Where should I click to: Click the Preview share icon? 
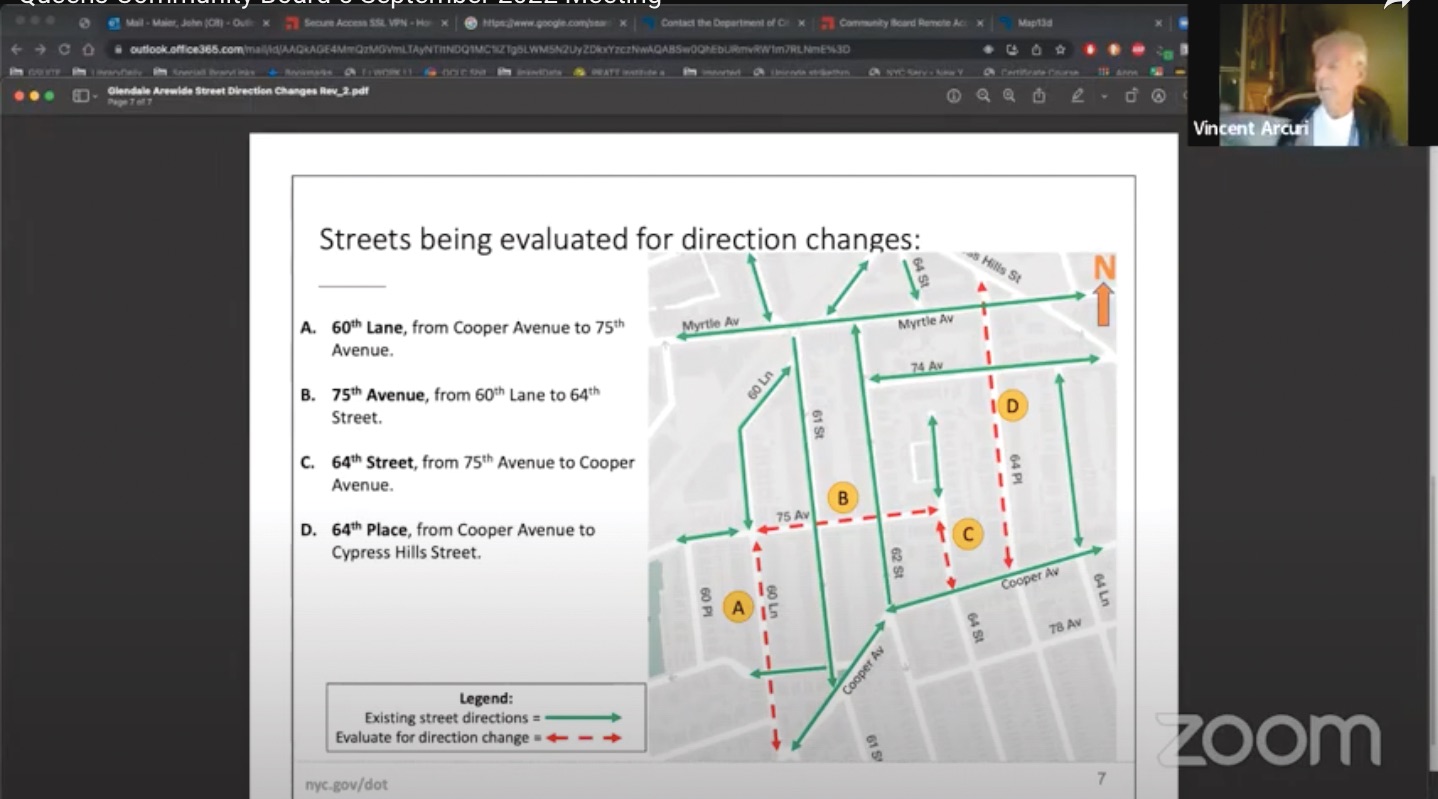pos(1039,96)
